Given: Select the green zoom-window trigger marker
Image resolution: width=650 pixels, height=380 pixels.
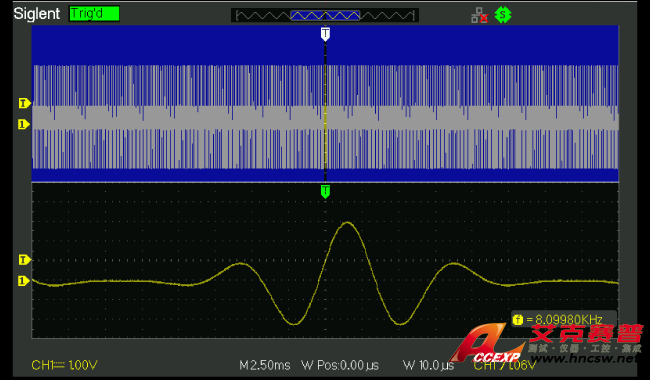Looking at the screenshot, I should coord(325,191).
